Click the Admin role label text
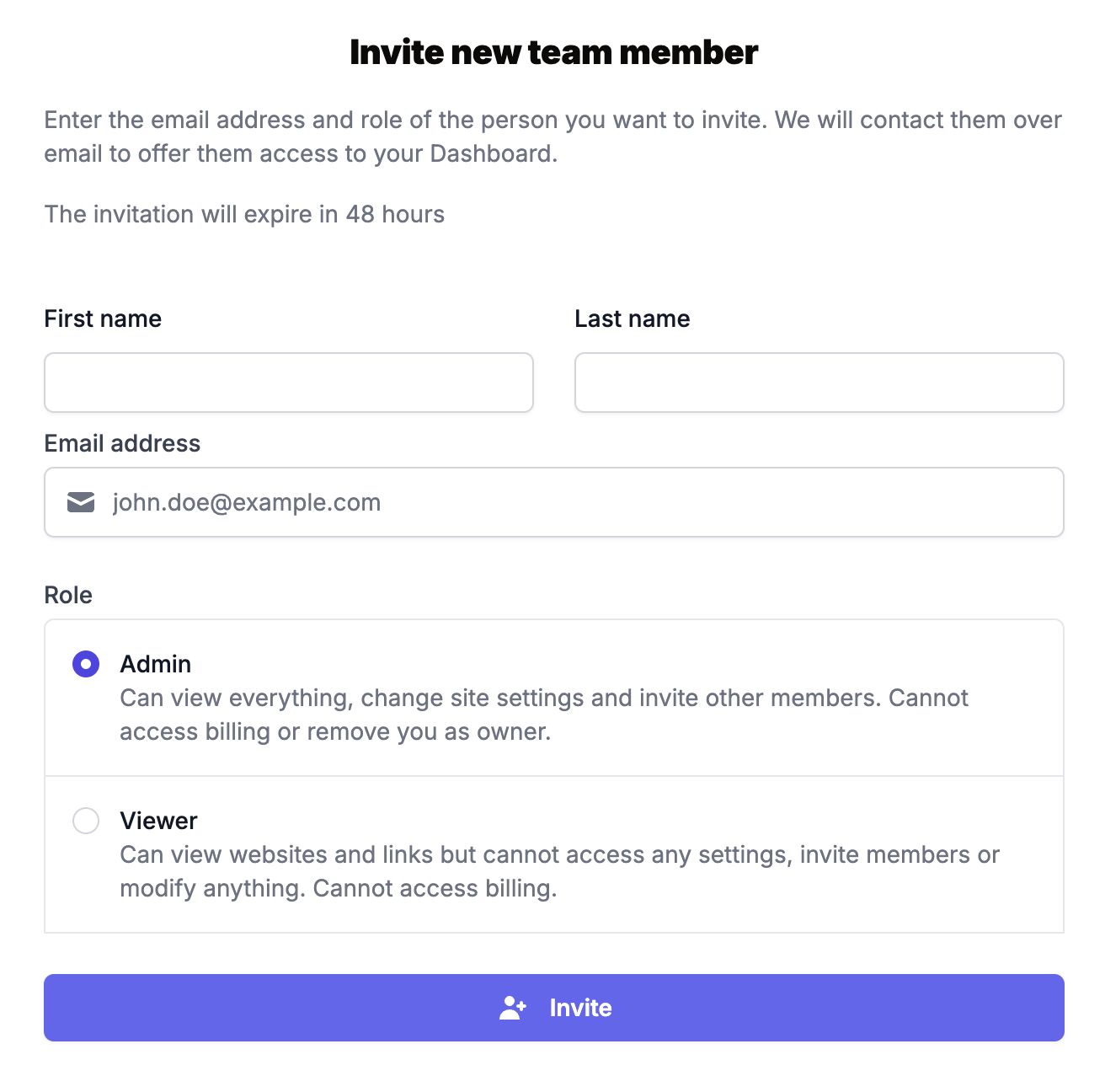1105x1092 pixels. pos(156,664)
